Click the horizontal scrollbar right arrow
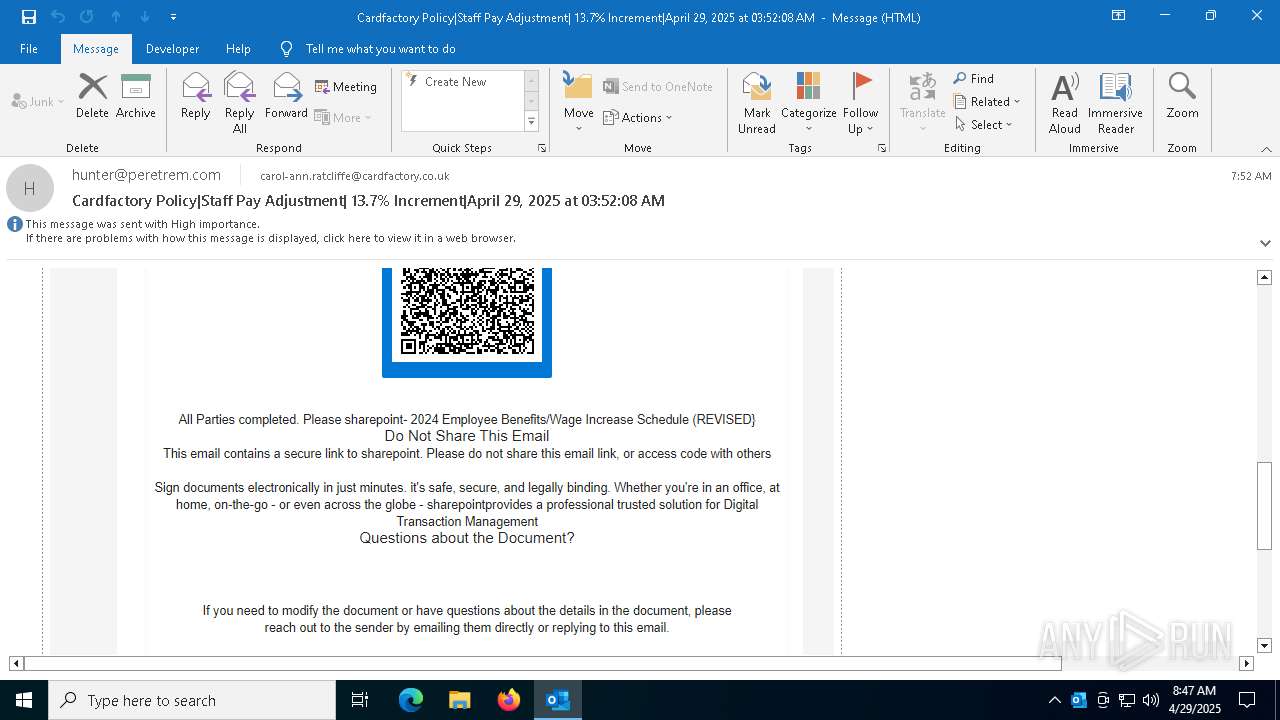1280x720 pixels. tap(1246, 663)
